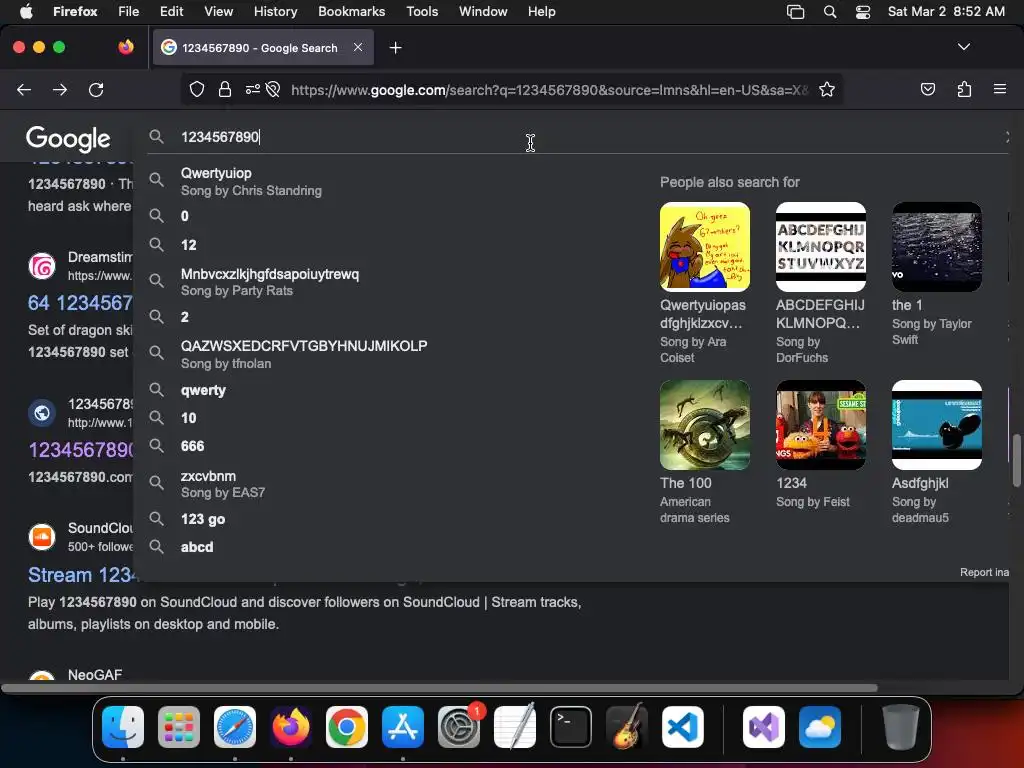
Task: Open the Trash in the dock
Action: tap(901, 727)
